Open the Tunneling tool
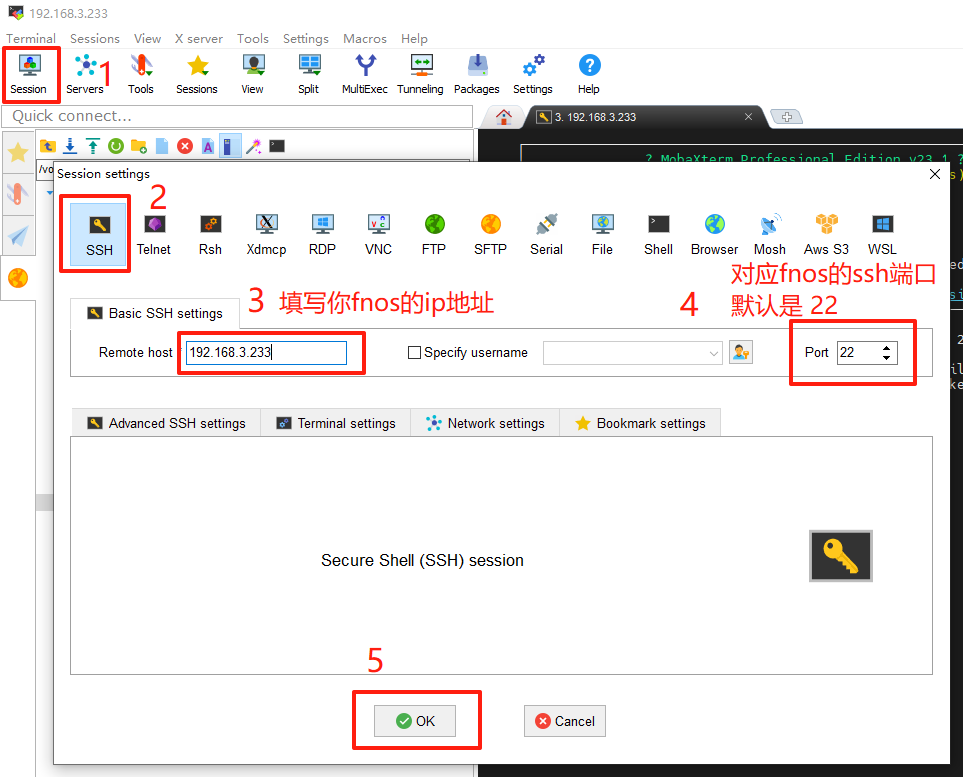The width and height of the screenshot is (963, 777). coord(420,74)
